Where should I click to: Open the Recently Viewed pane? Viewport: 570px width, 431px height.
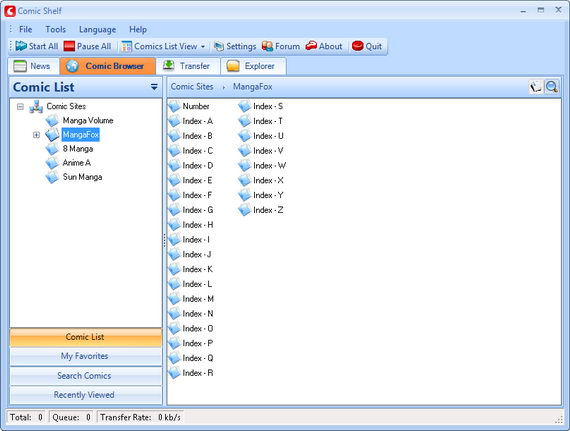85,395
